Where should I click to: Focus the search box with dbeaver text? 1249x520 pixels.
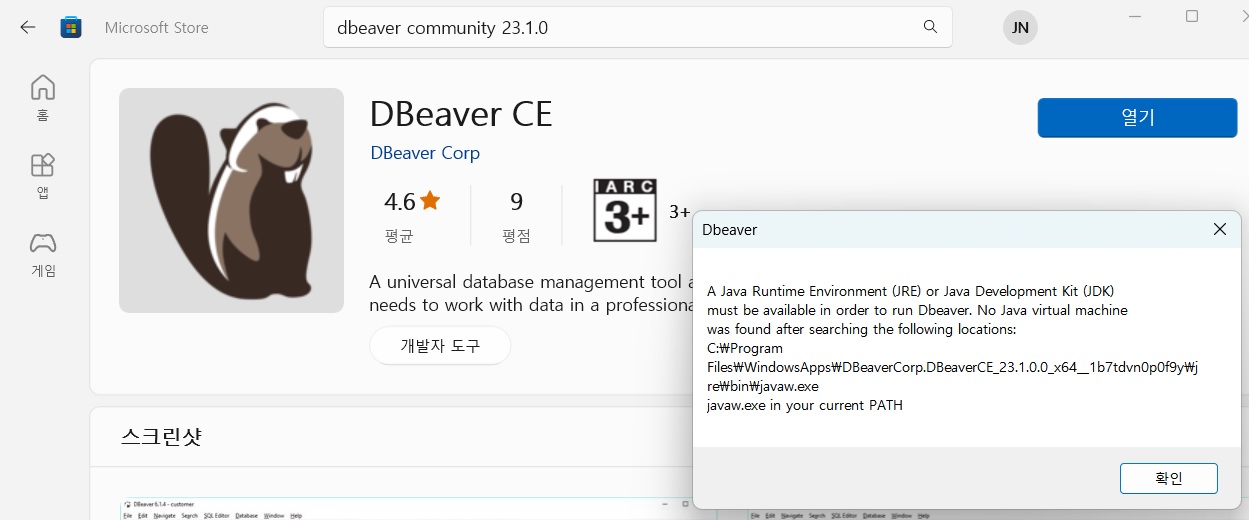(x=637, y=27)
